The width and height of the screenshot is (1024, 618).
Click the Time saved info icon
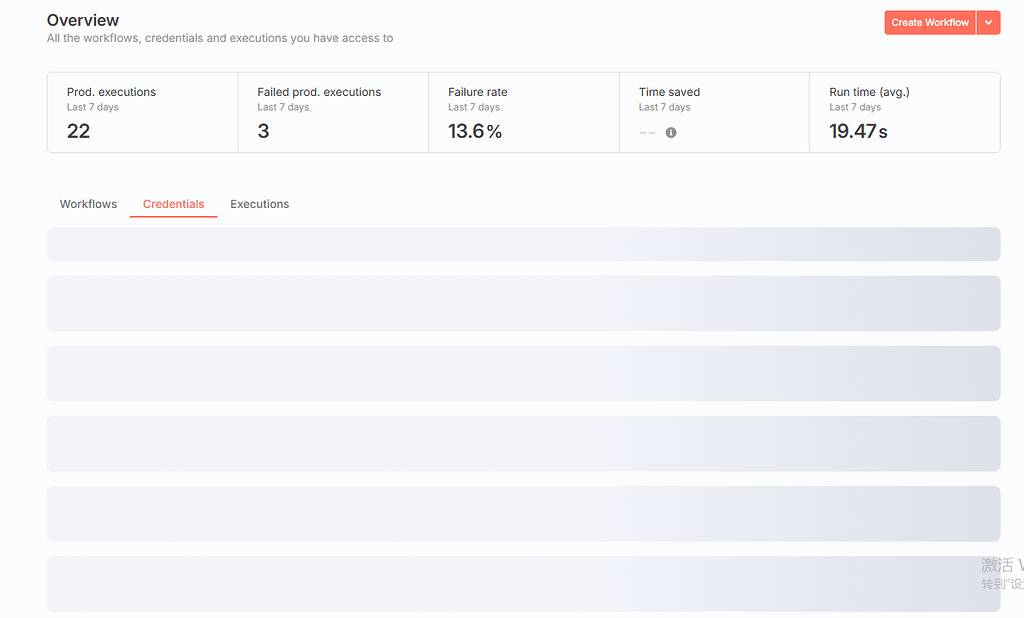671,132
